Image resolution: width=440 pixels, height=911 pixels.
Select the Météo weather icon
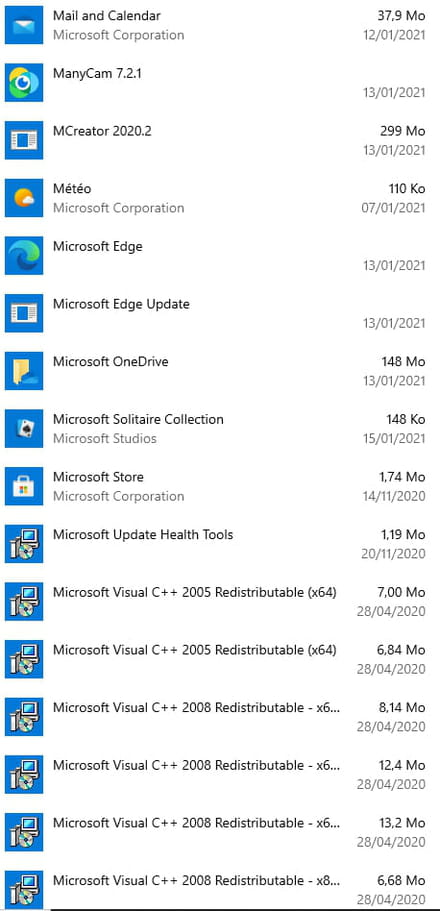[x=24, y=198]
